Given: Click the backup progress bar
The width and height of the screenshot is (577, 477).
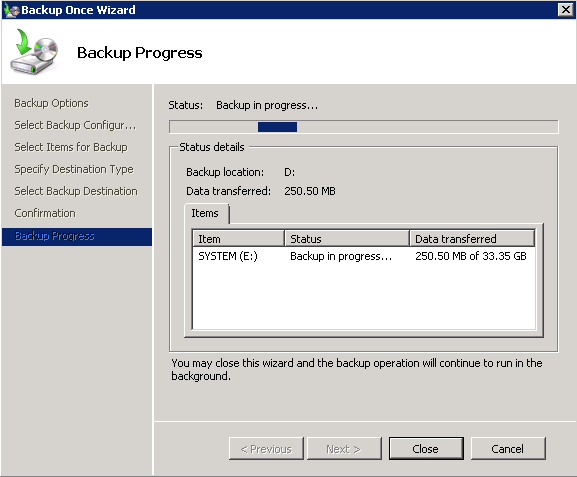Looking at the screenshot, I should [x=364, y=127].
